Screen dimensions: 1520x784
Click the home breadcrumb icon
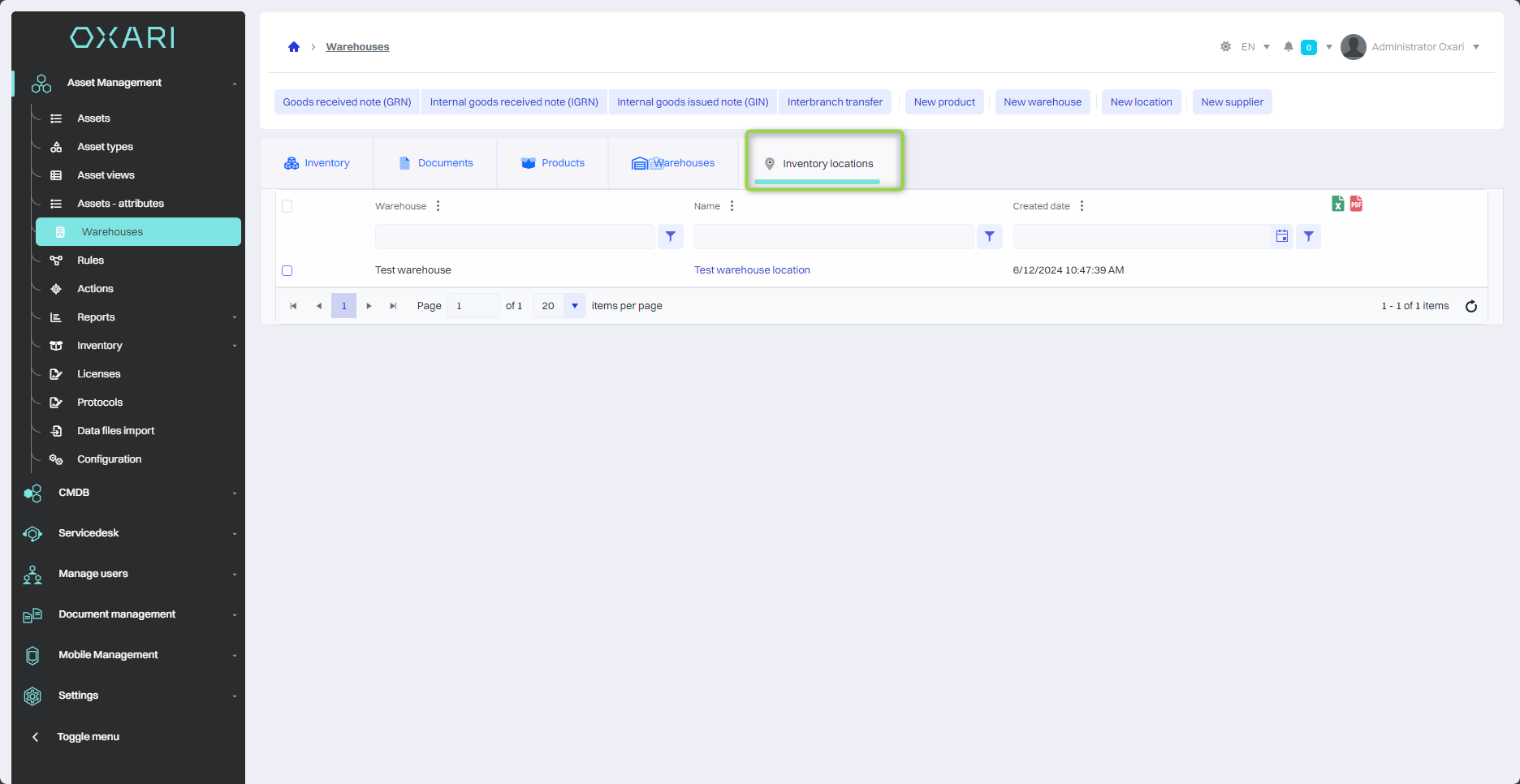(x=294, y=47)
